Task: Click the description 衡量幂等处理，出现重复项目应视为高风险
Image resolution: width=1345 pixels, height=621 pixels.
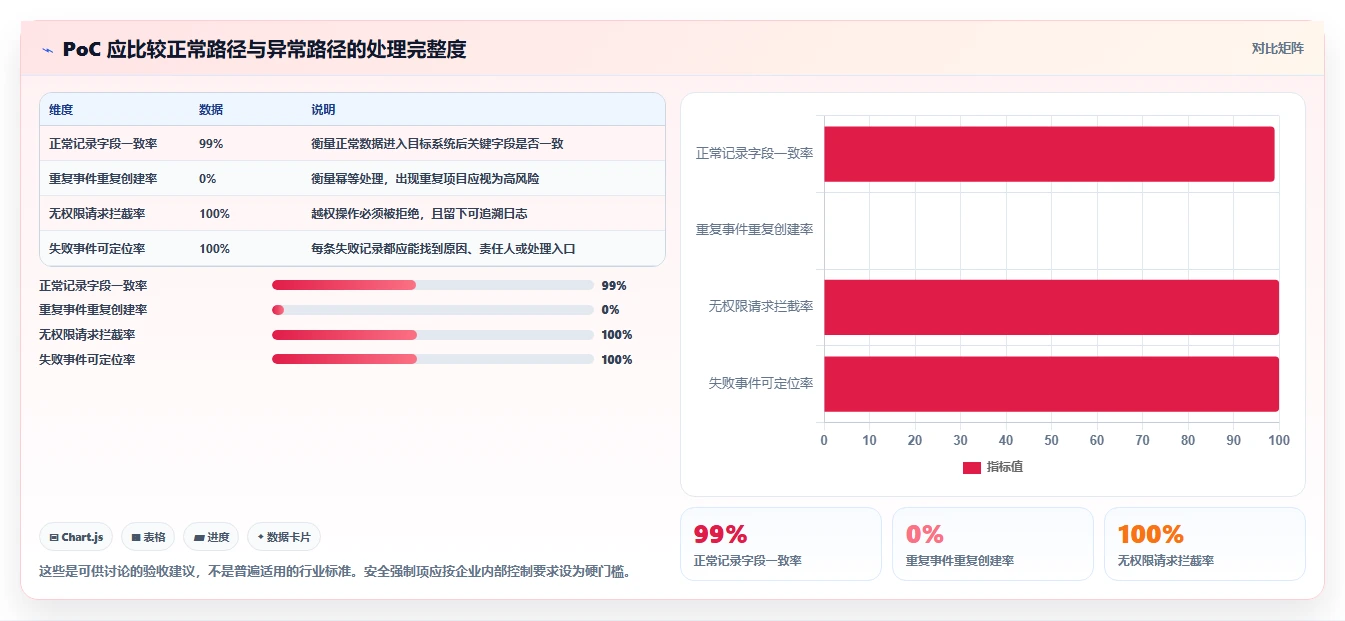Action: (425, 179)
